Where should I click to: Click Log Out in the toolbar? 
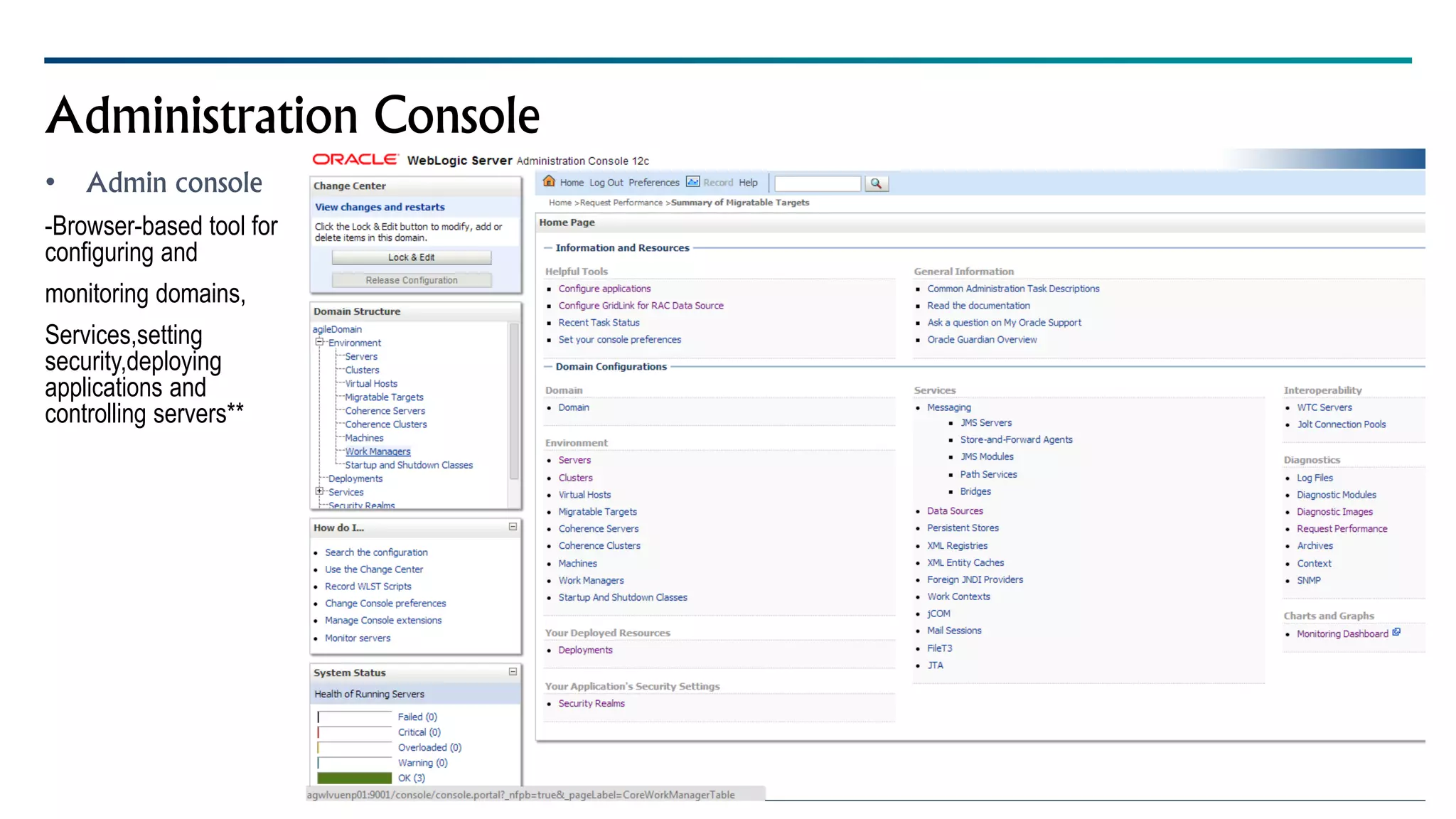(x=606, y=183)
